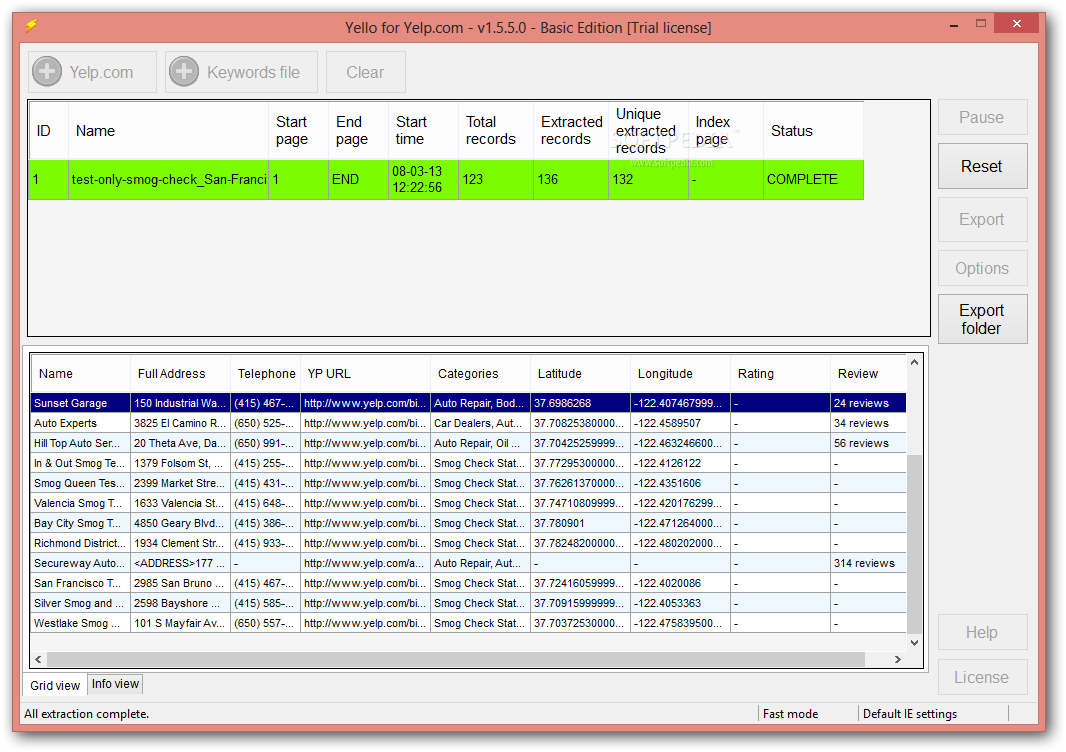
Task: Switch to the Info view tab
Action: tap(115, 684)
